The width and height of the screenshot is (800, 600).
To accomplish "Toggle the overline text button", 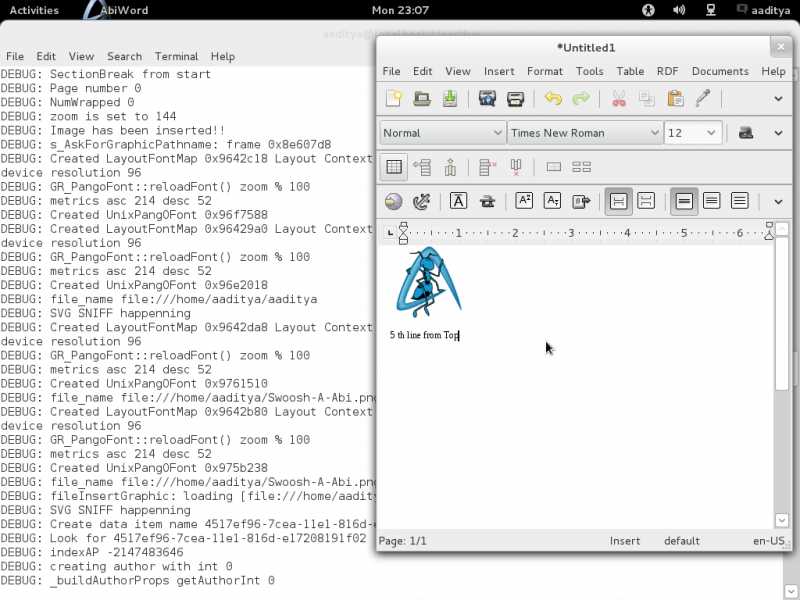I will tap(458, 201).
